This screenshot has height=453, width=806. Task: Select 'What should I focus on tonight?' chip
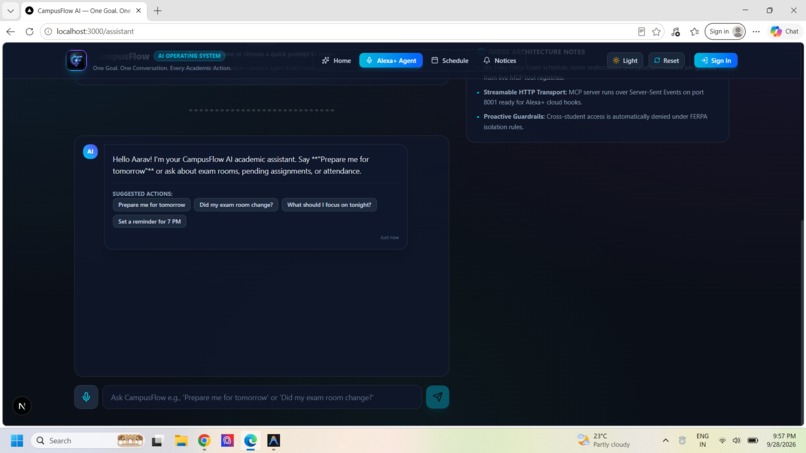click(329, 205)
